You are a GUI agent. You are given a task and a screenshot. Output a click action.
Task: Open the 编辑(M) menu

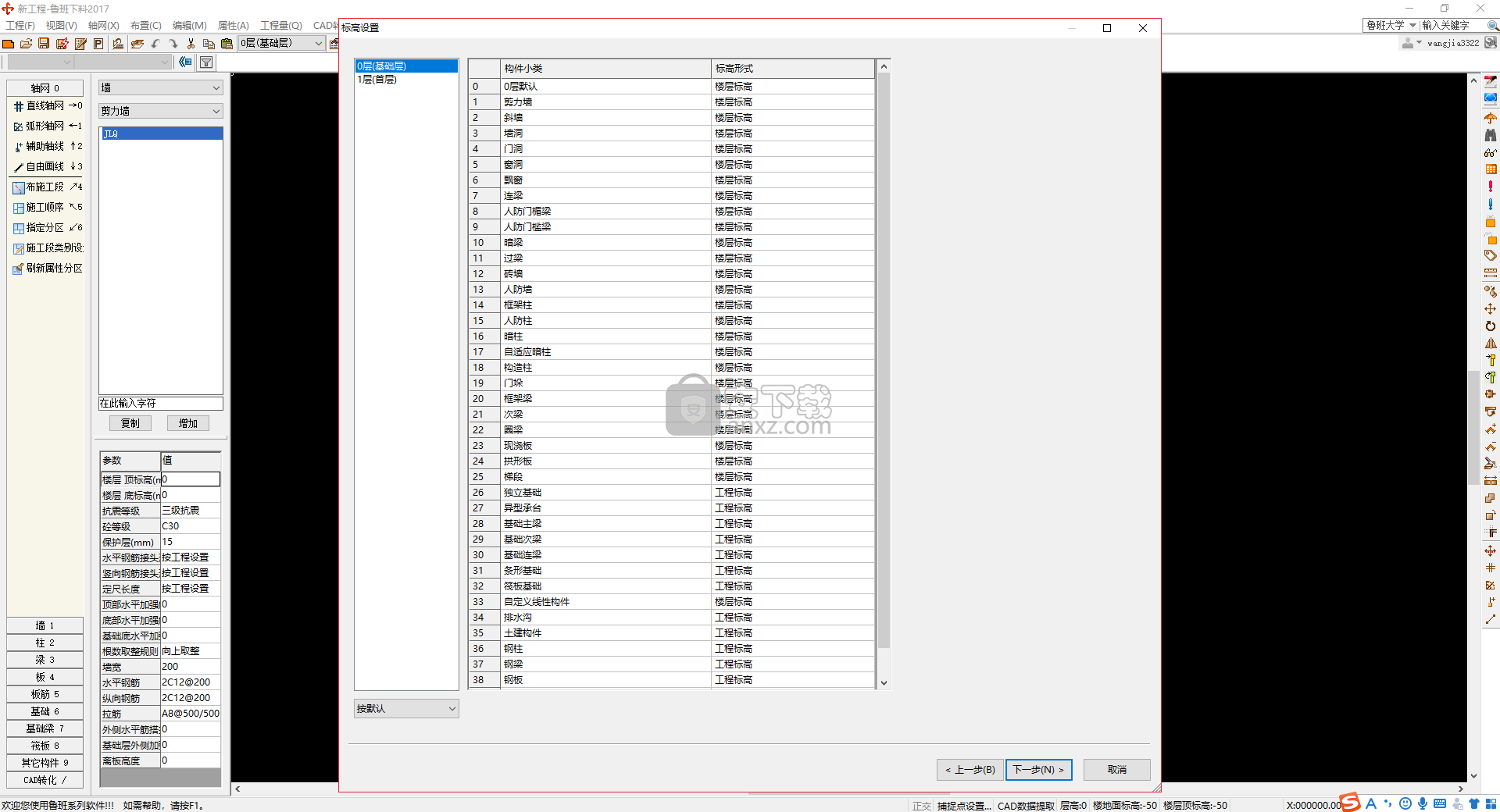pyautogui.click(x=189, y=26)
